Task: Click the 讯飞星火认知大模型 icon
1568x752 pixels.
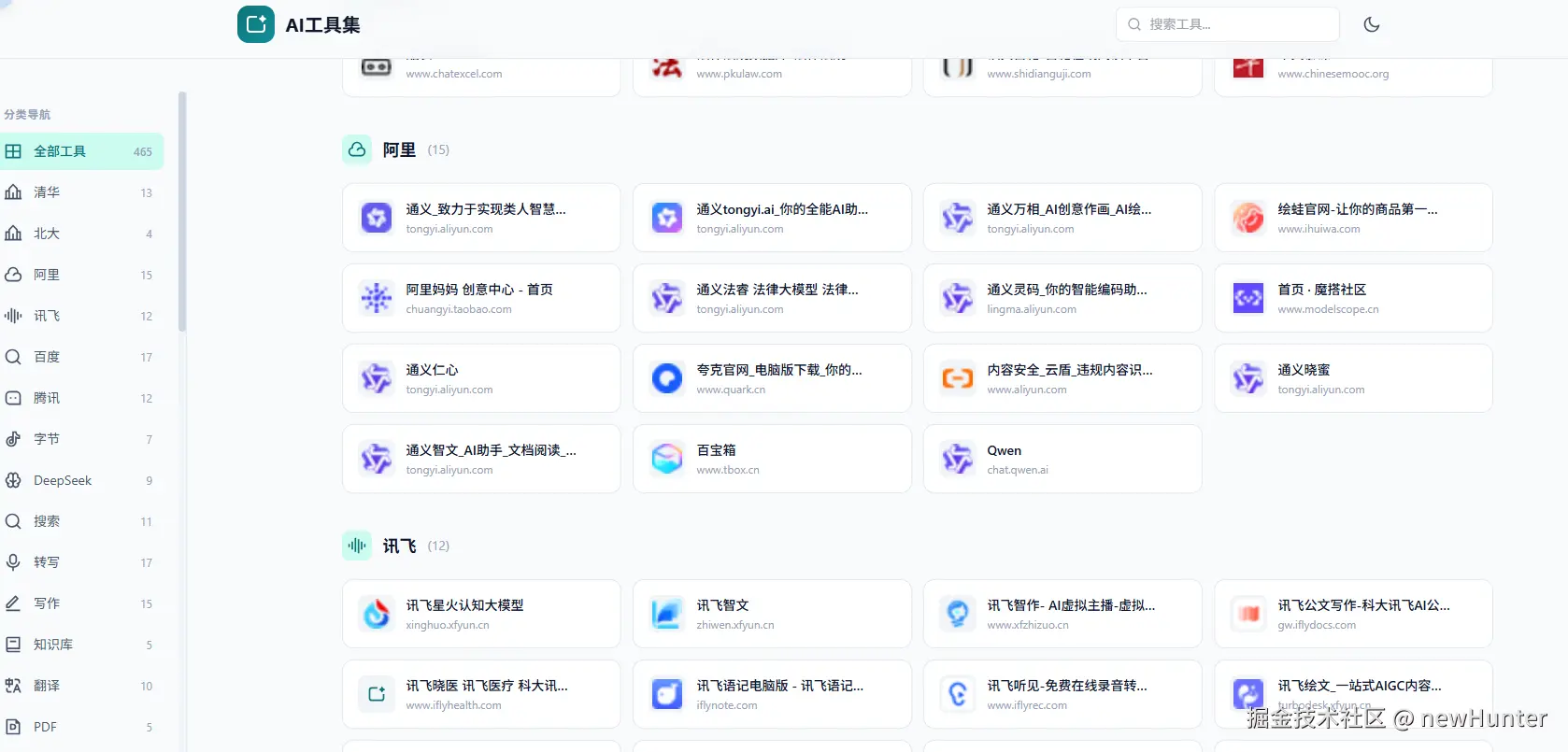Action: coord(377,614)
